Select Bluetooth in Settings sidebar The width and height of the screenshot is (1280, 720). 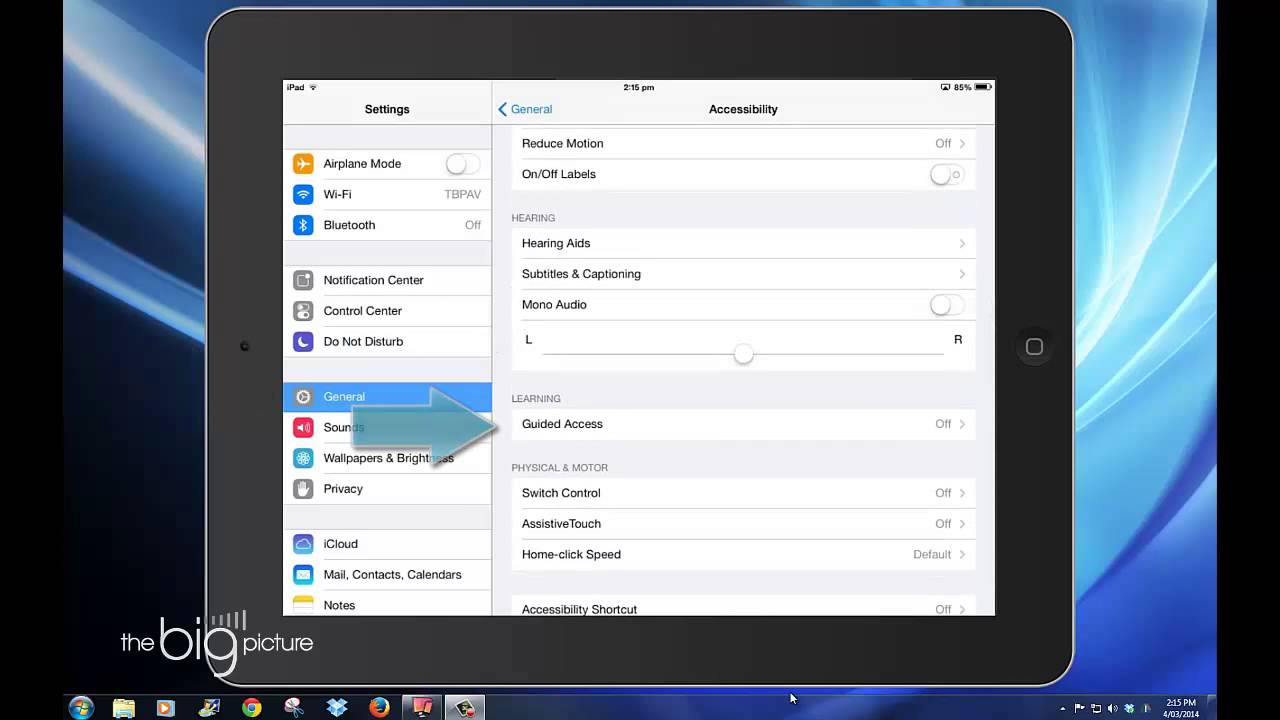pyautogui.click(x=388, y=225)
